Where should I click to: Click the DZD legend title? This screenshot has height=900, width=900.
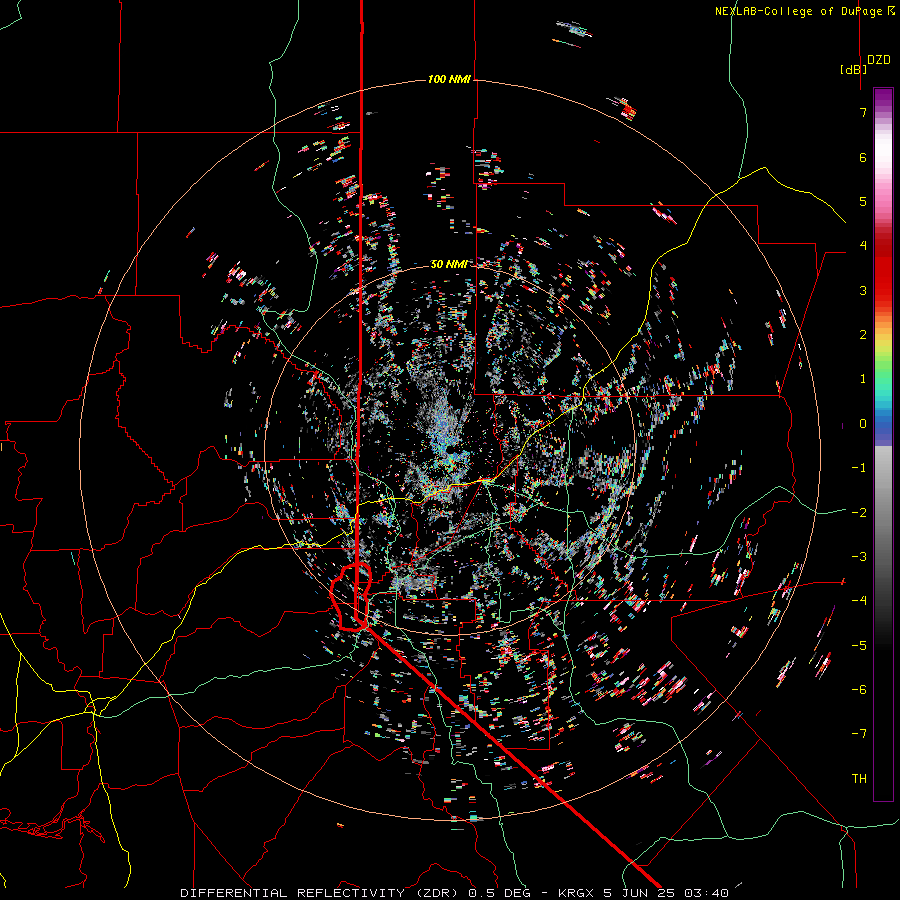tap(879, 60)
